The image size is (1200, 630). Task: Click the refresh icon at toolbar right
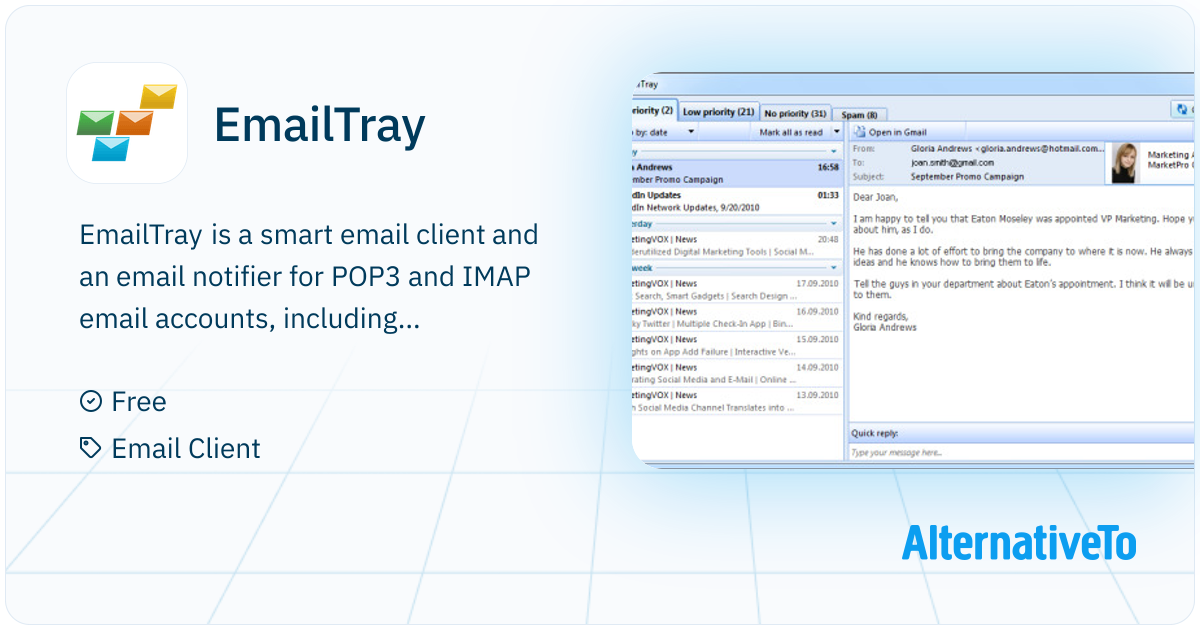(1184, 110)
